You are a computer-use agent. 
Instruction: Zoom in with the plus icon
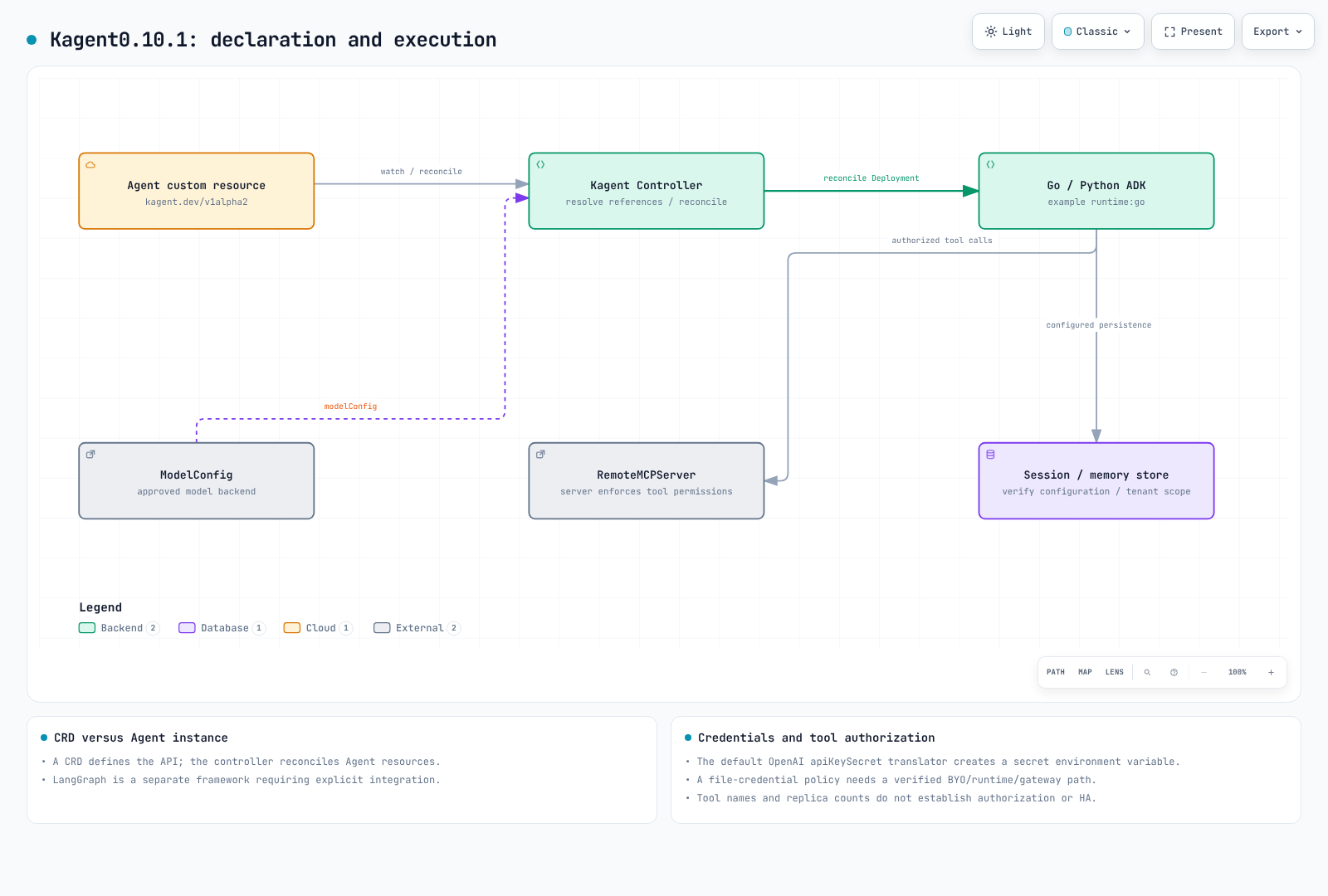(1271, 672)
